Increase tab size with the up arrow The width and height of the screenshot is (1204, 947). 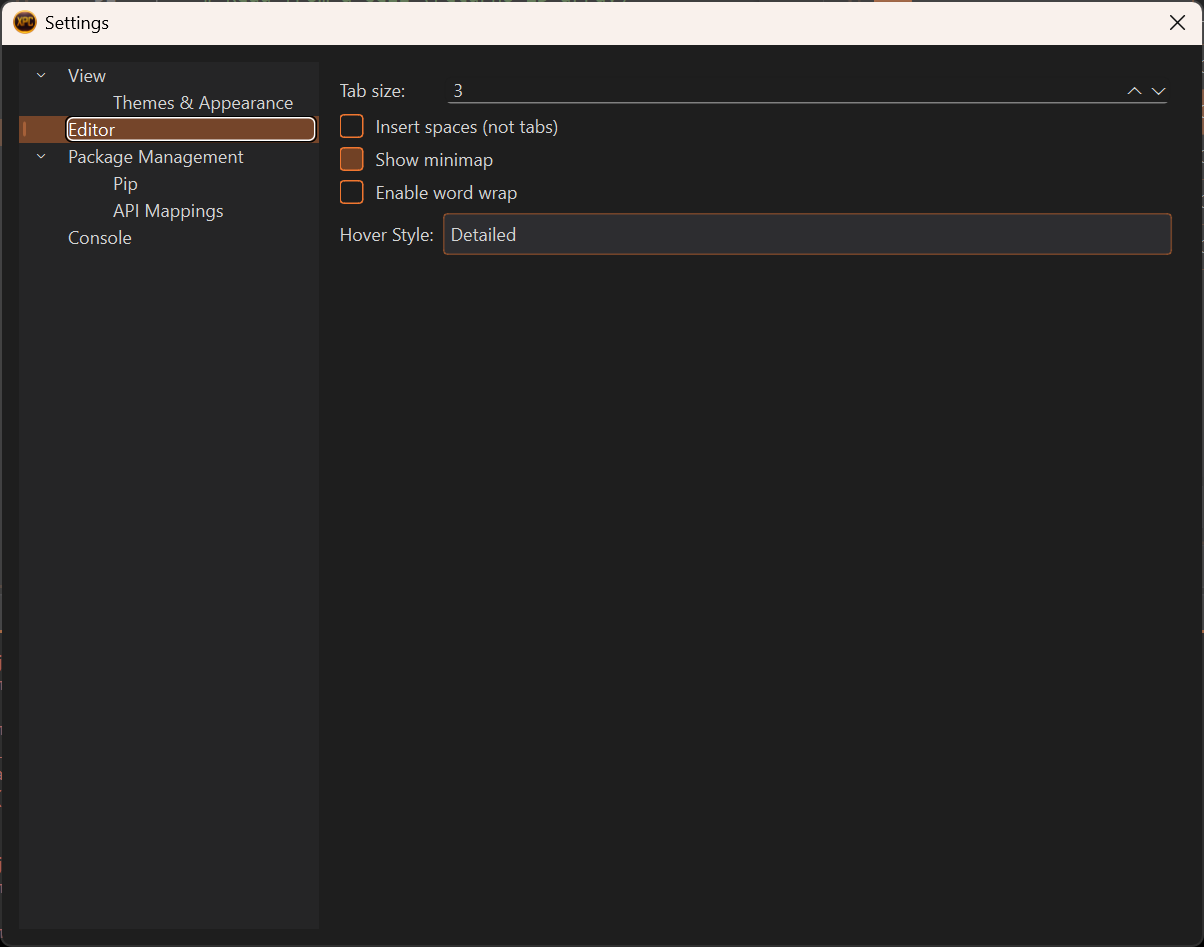[x=1134, y=91]
